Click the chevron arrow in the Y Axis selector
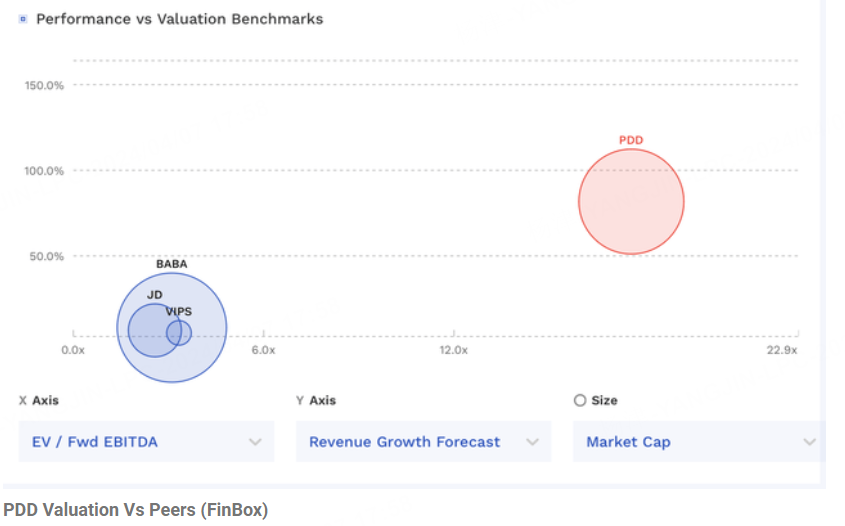 [x=532, y=442]
